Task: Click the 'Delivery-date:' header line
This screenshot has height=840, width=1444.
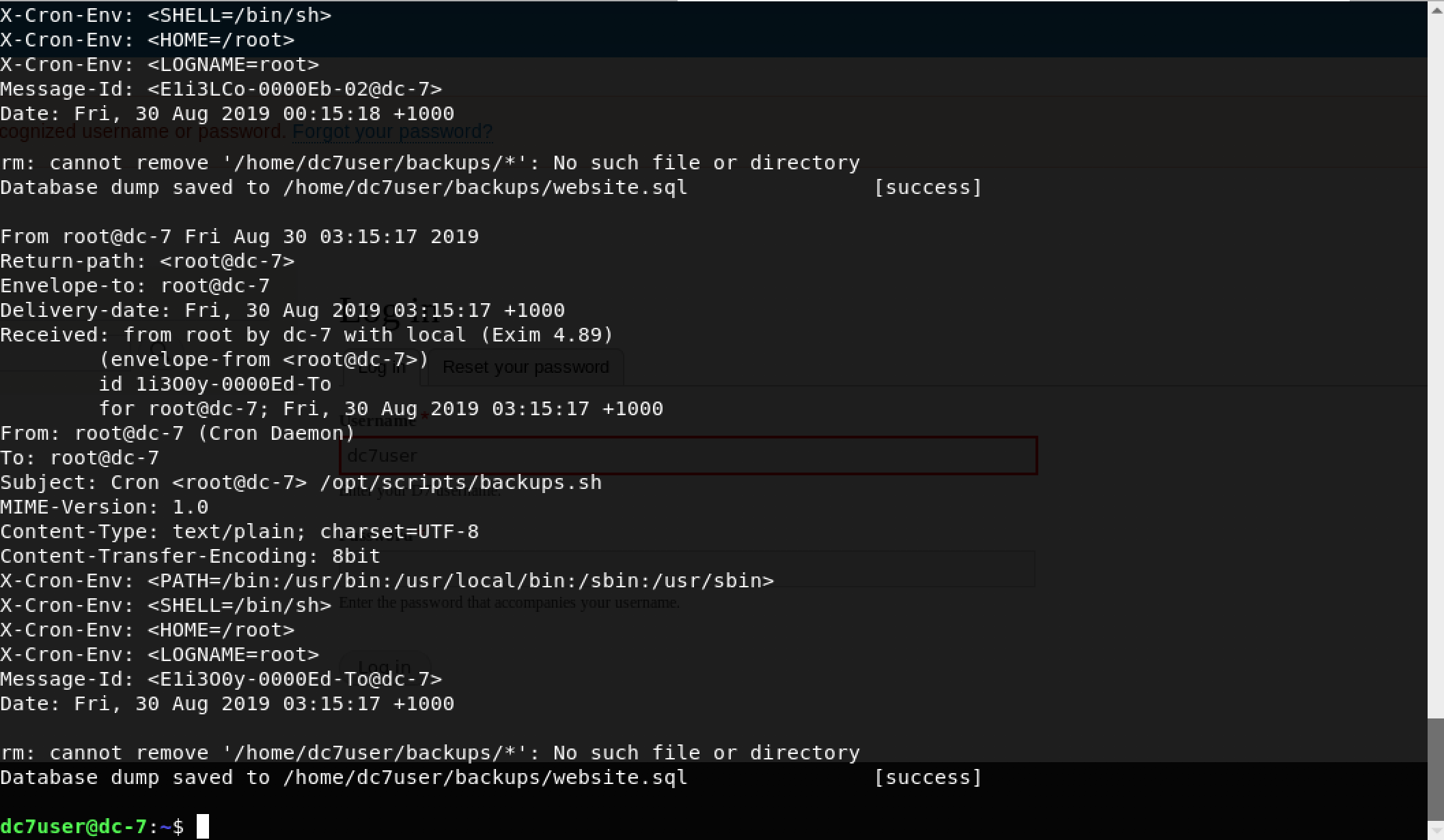Action: click(x=283, y=310)
